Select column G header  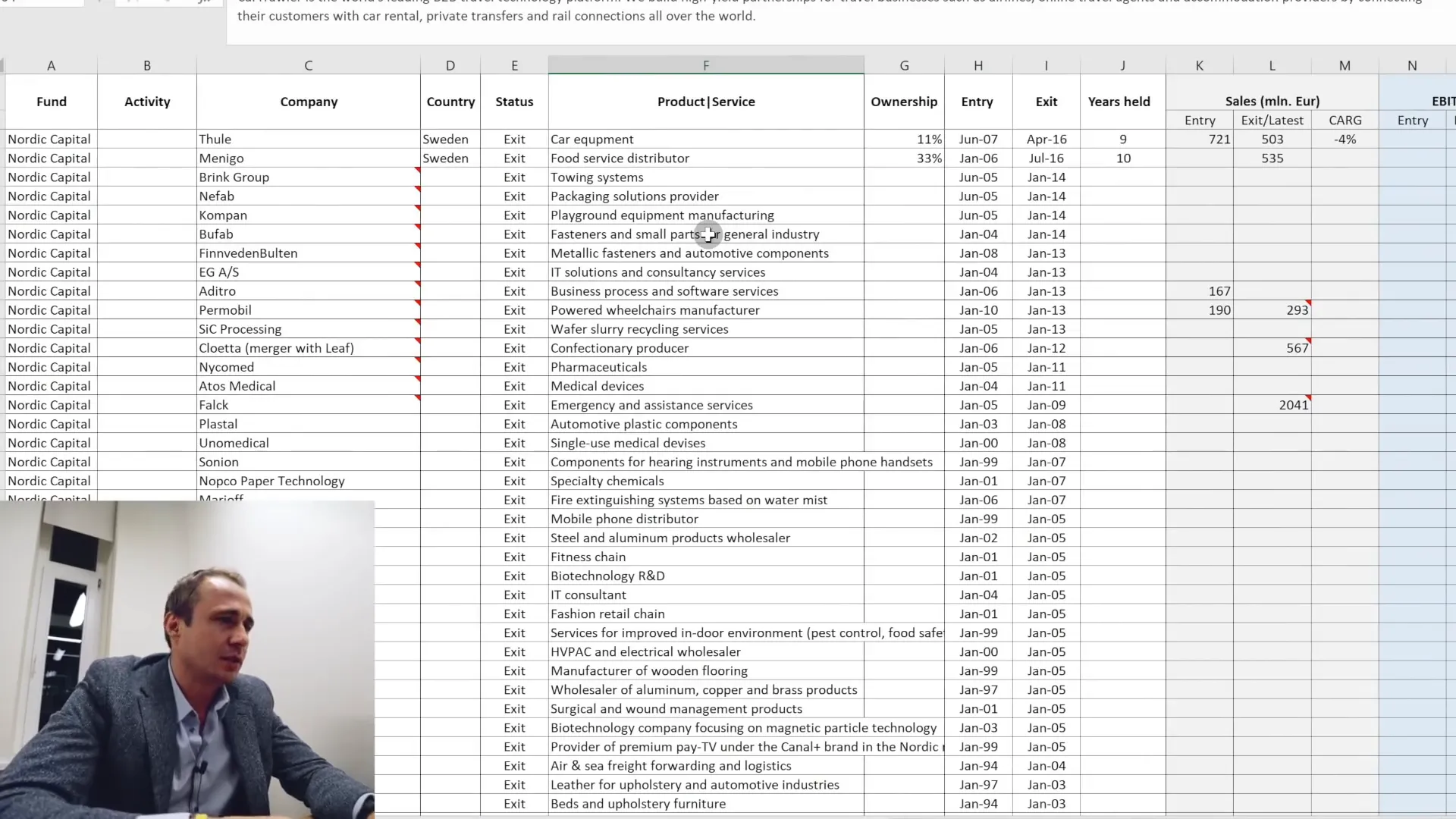904,65
